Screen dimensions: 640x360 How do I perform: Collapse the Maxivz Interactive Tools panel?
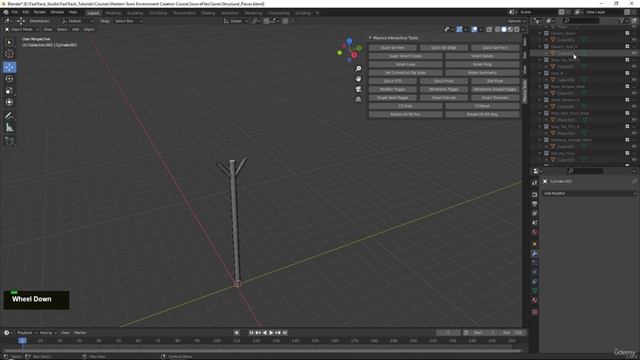point(370,38)
